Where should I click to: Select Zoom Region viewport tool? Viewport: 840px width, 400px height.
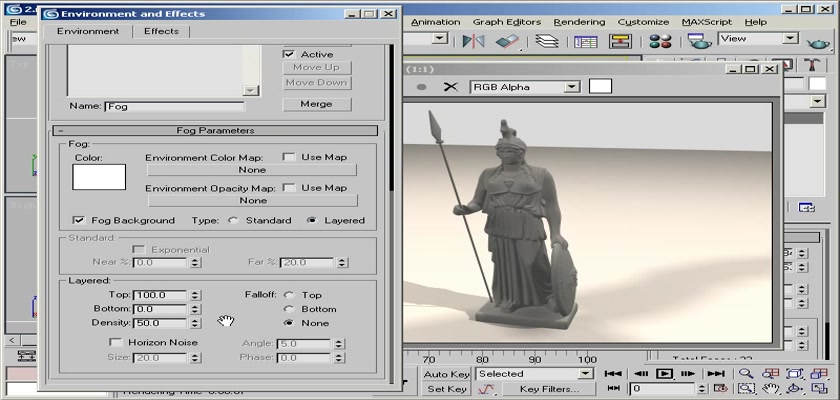click(746, 388)
